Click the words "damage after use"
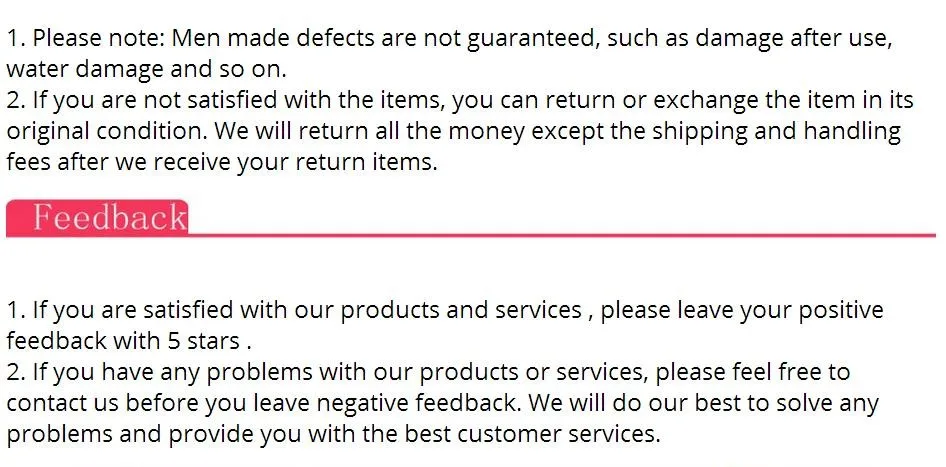Screen dimensions: 946x467 click(x=793, y=39)
